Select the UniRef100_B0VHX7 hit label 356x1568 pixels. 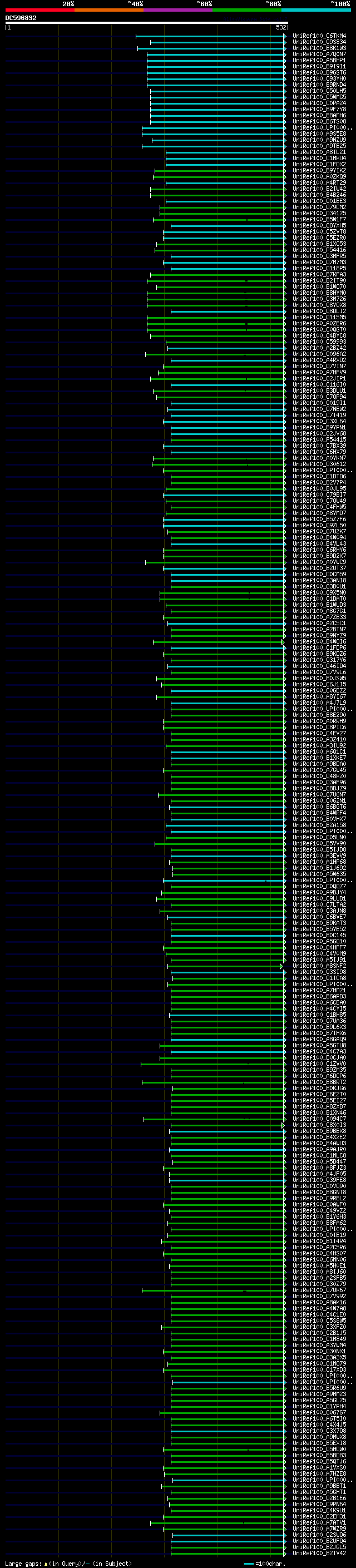click(x=319, y=819)
